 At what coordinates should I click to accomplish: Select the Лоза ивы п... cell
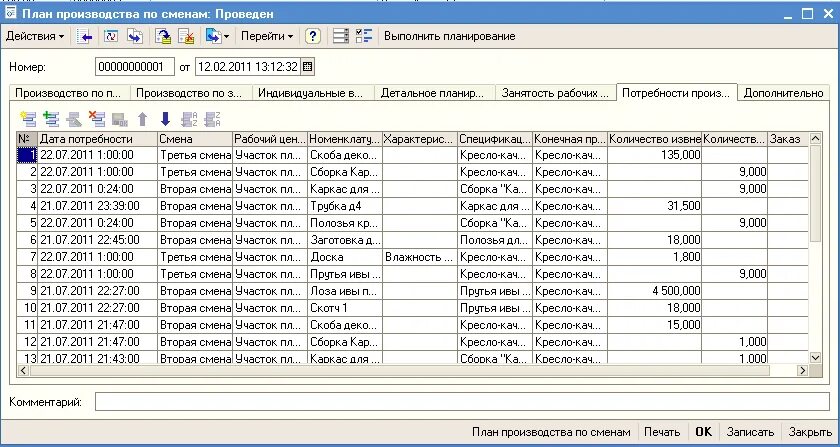(x=345, y=291)
